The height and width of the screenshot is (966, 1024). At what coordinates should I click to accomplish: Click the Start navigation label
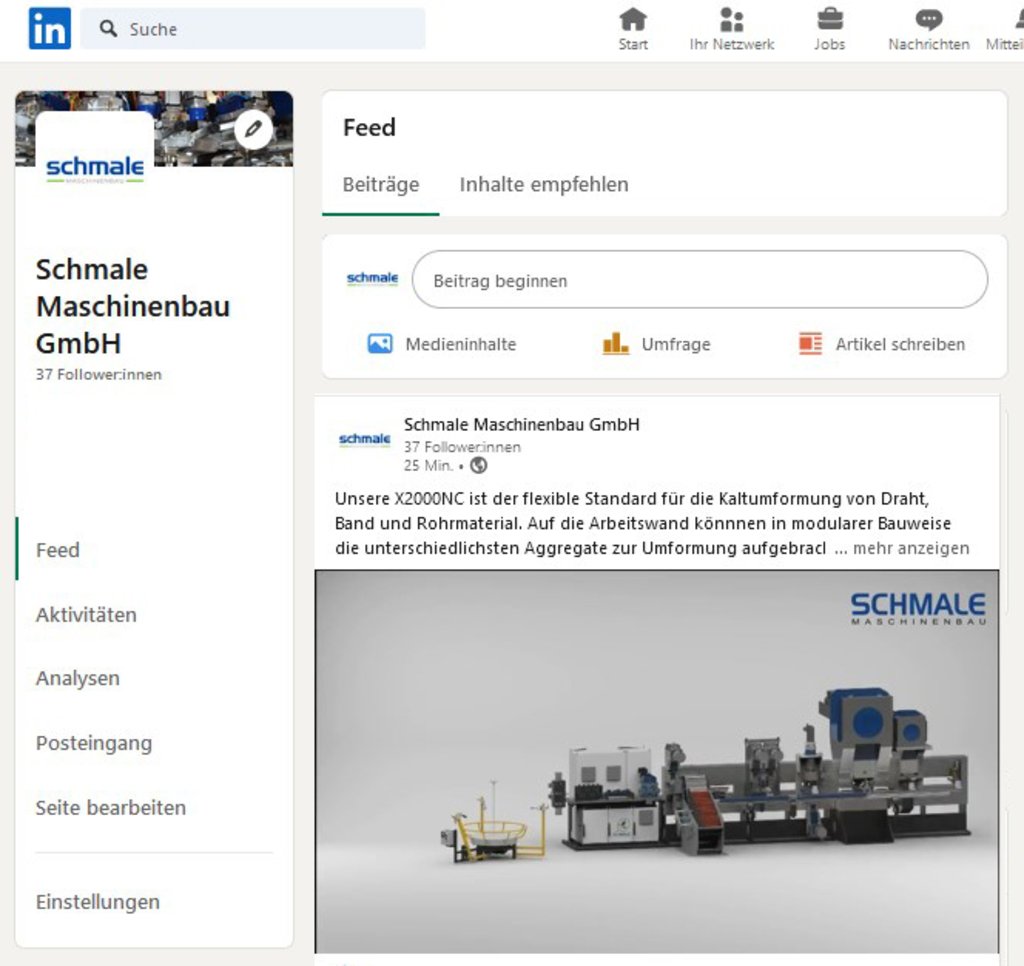click(633, 44)
